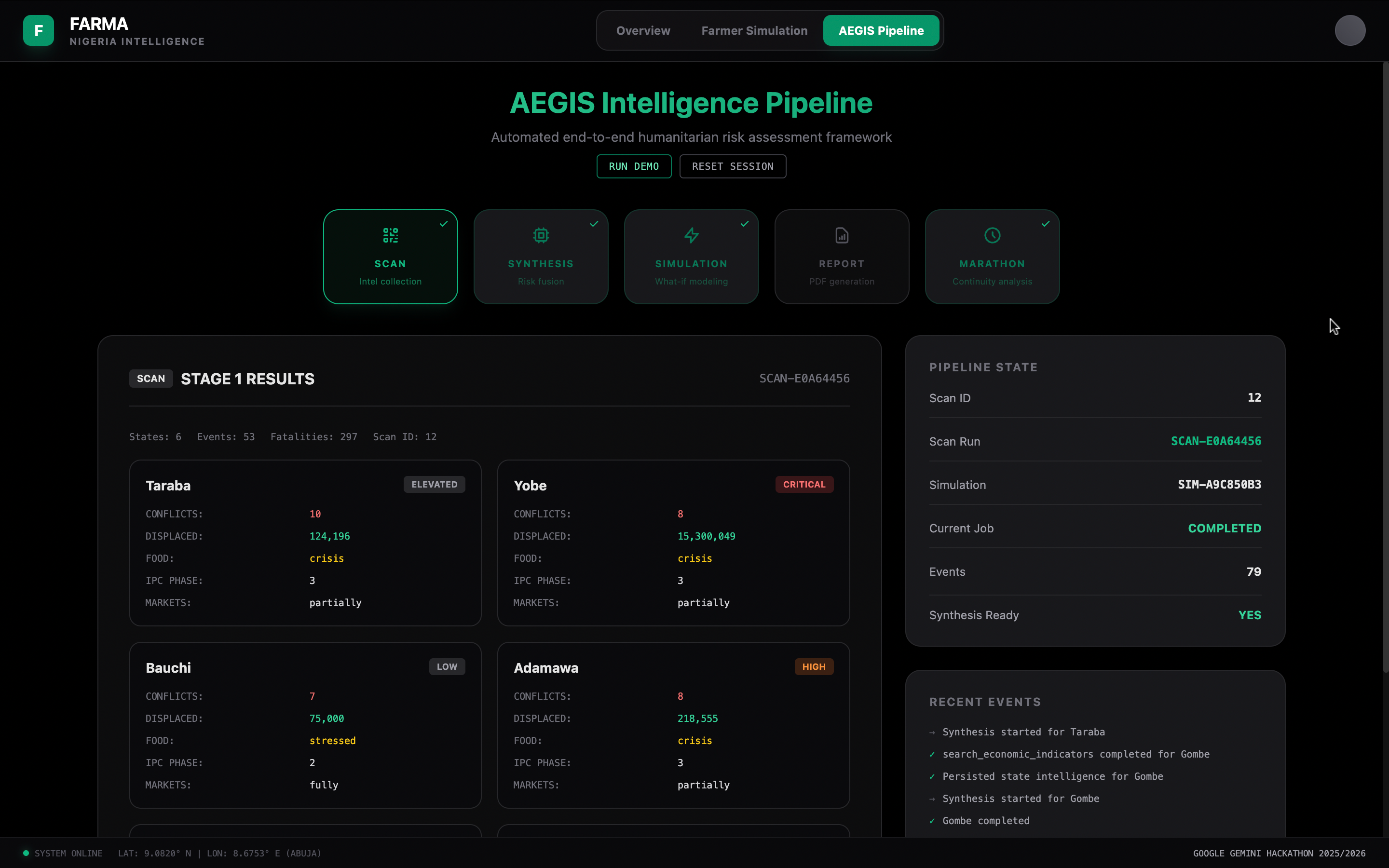Open the user avatar circle
Viewport: 1389px width, 868px height.
point(1349,30)
